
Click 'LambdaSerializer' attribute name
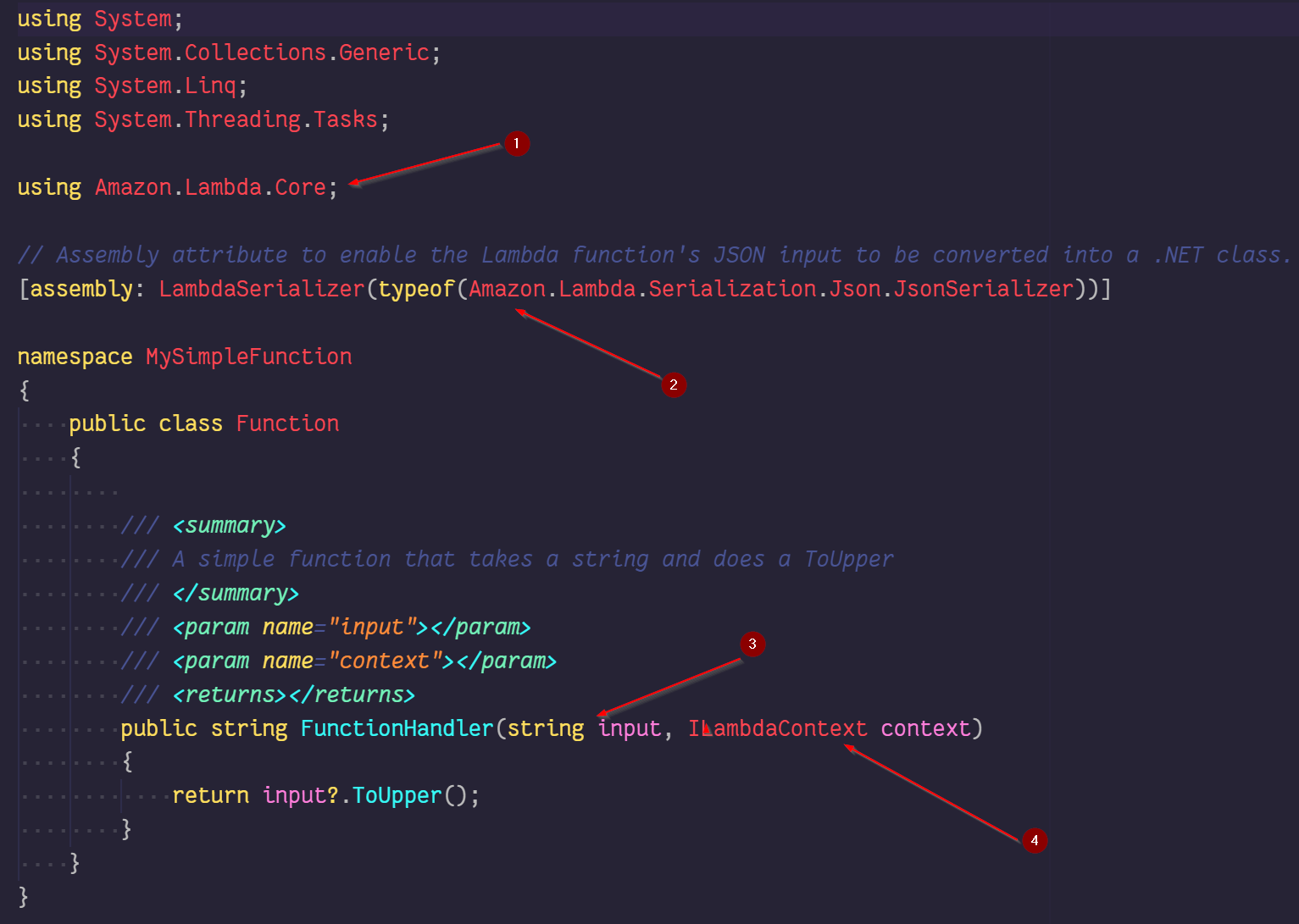[x=262, y=289]
